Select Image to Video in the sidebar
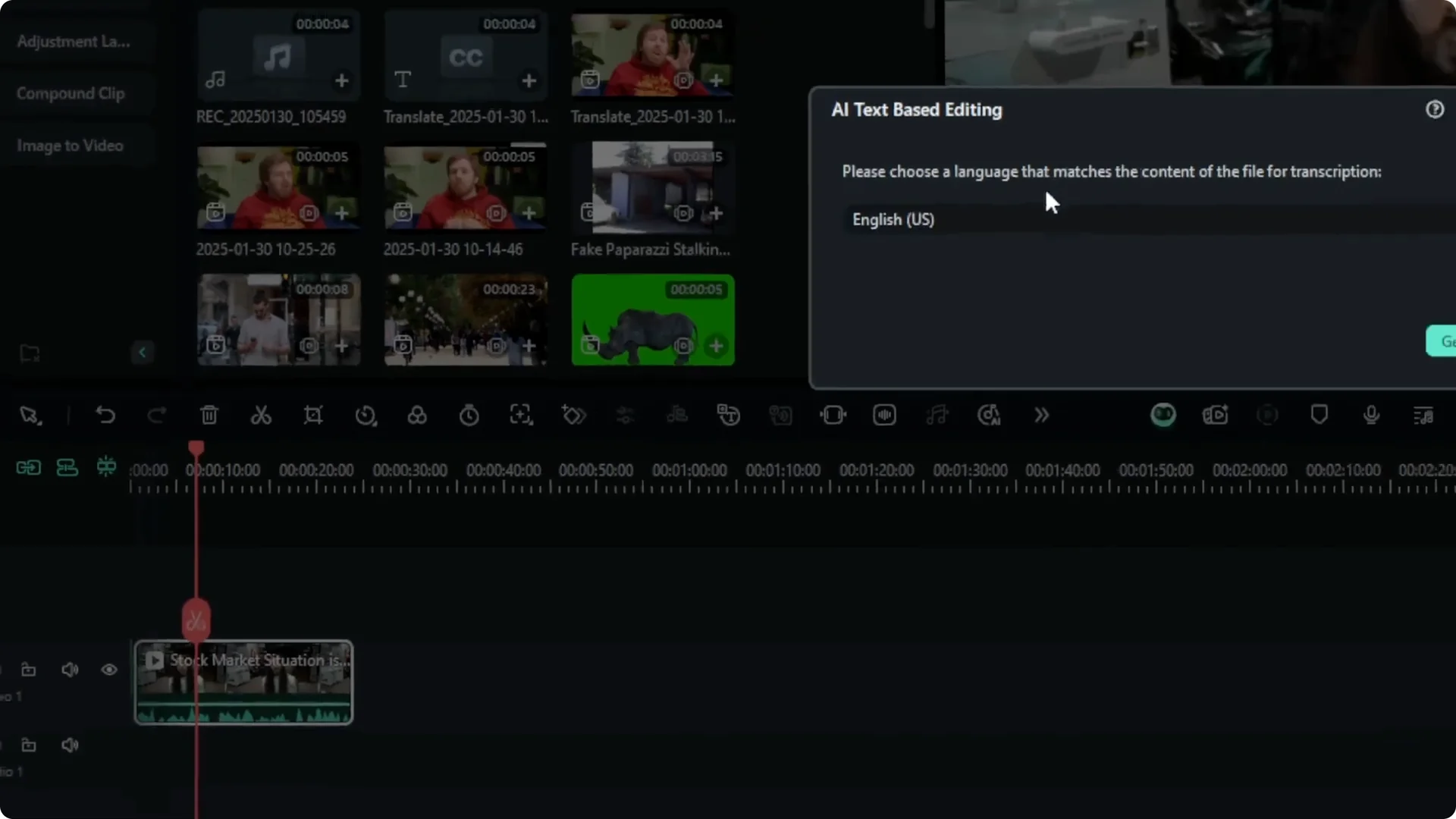 [x=69, y=145]
